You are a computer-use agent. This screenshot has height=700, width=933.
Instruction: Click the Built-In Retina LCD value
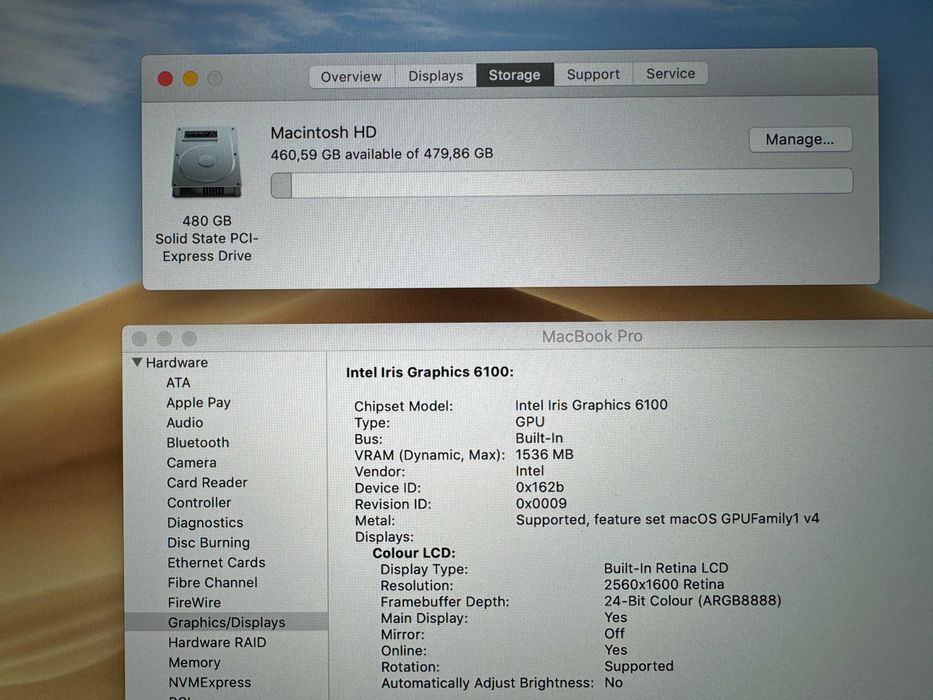click(666, 568)
